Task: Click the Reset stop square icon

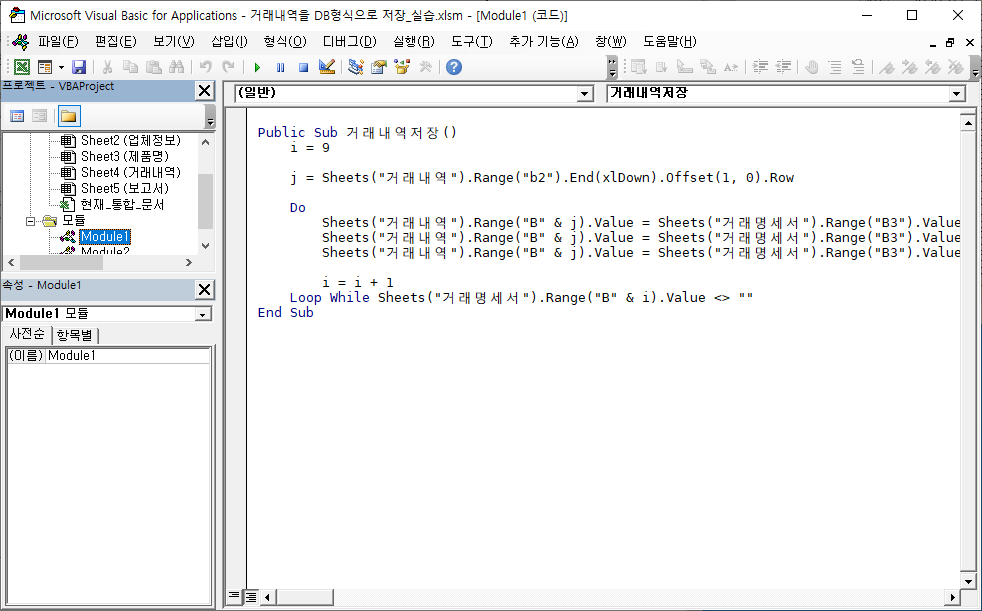Action: [x=303, y=67]
